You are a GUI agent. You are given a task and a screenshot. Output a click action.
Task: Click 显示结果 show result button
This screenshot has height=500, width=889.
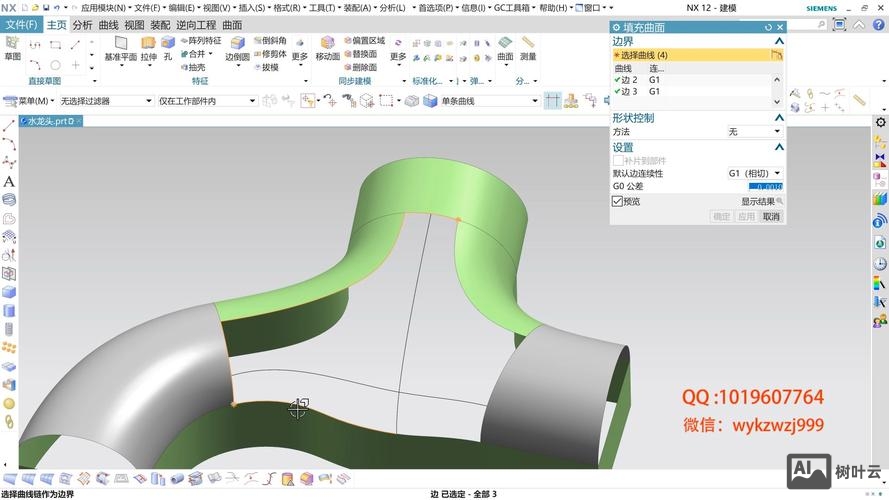tap(762, 201)
